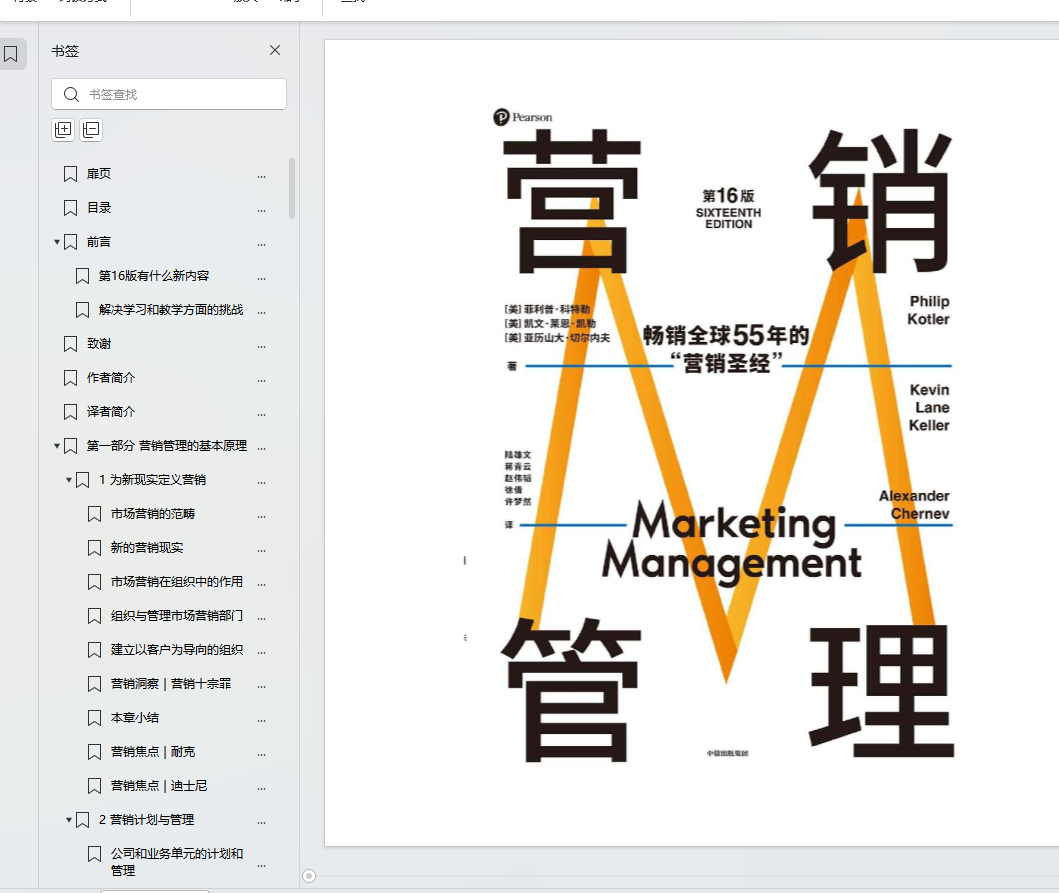
Task: Collapse 第一部分 营销管理的基本原理 section
Action: [x=57, y=445]
